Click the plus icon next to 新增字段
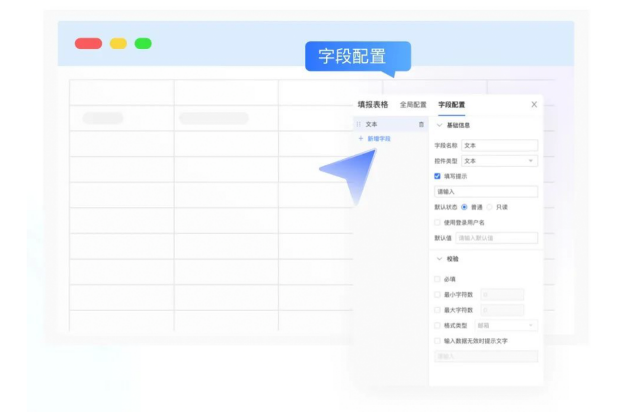627x412 pixels. pos(360,138)
